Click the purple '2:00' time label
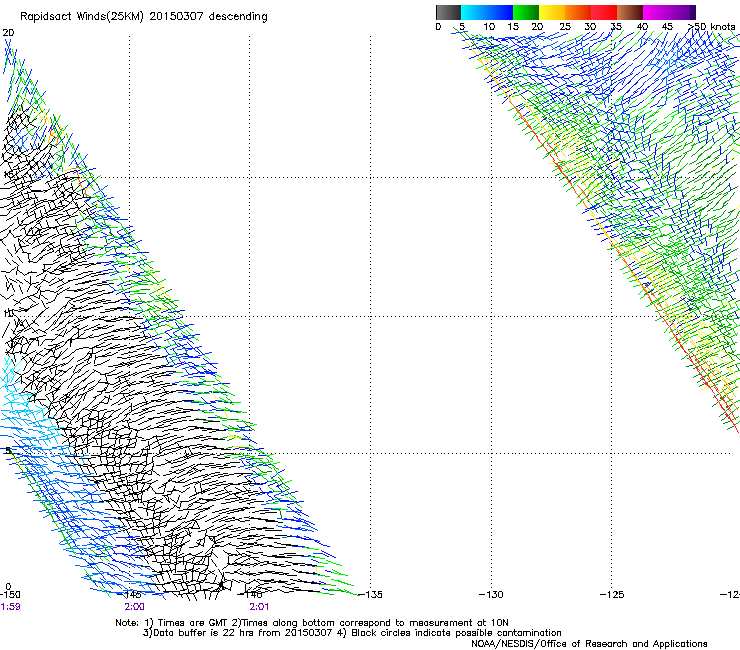Viewport: 740px width, 650px height. coord(135,607)
